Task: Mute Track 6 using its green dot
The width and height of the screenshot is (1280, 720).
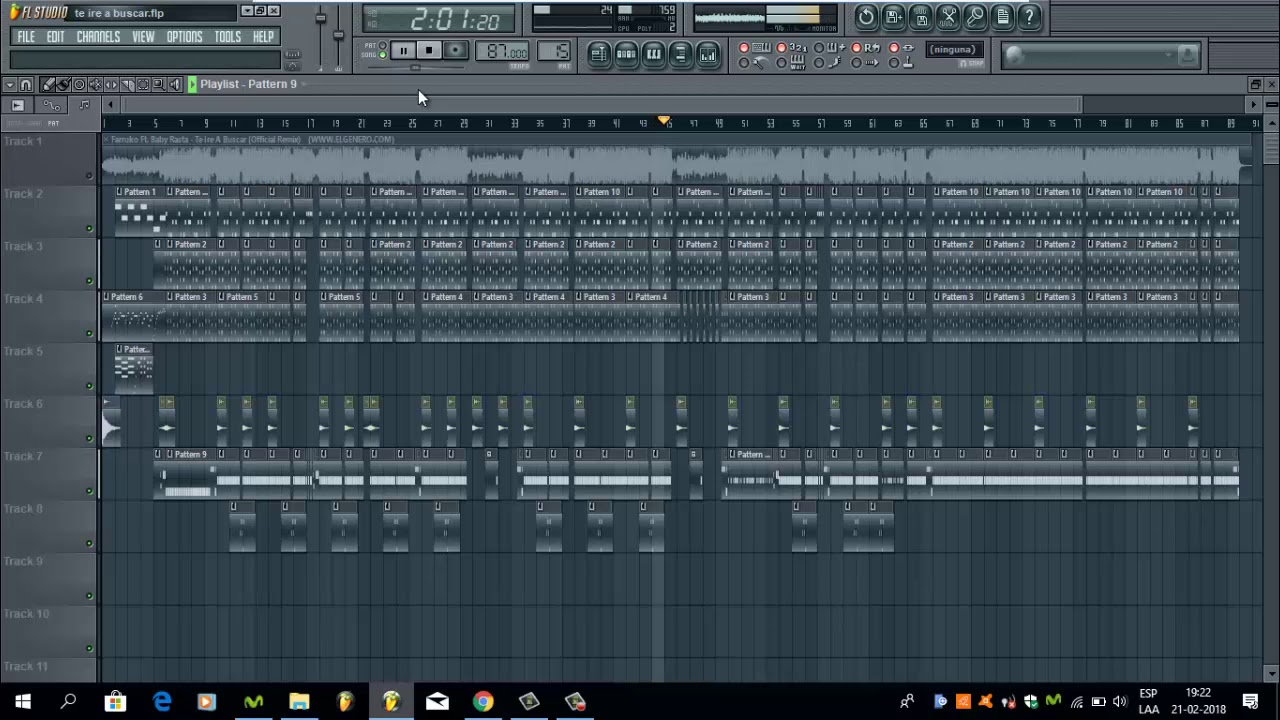Action: (x=89, y=439)
